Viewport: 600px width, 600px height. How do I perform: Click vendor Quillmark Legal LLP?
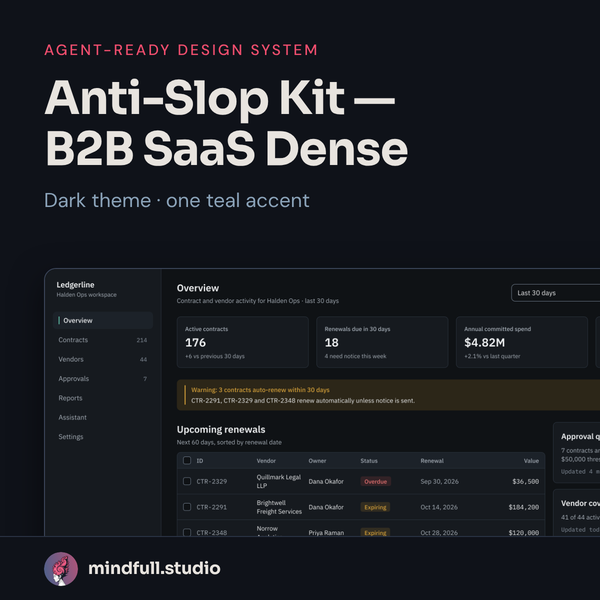(279, 481)
